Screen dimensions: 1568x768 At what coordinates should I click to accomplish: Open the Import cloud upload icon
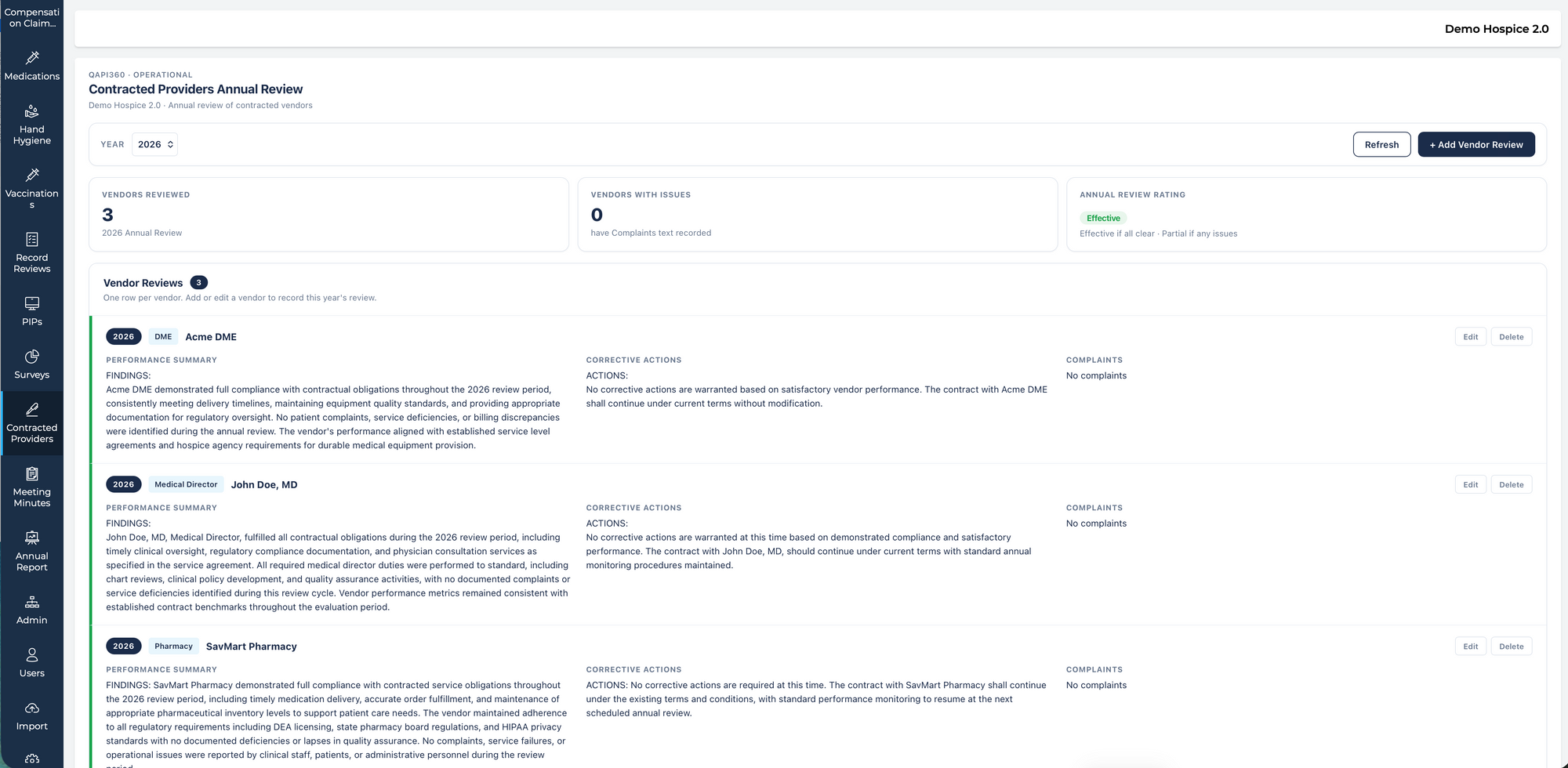click(x=32, y=708)
